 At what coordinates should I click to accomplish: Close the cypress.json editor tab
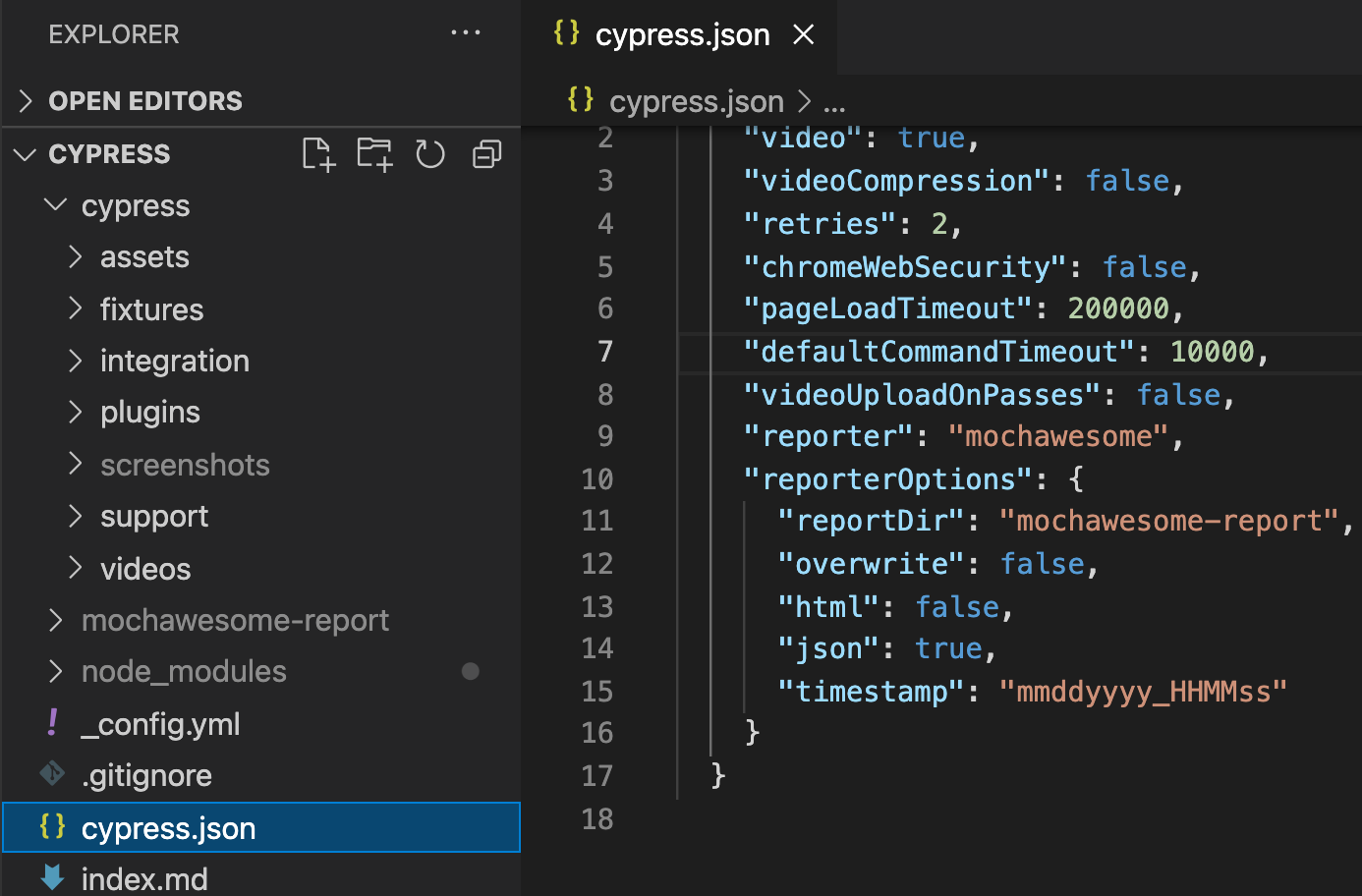pyautogui.click(x=804, y=34)
